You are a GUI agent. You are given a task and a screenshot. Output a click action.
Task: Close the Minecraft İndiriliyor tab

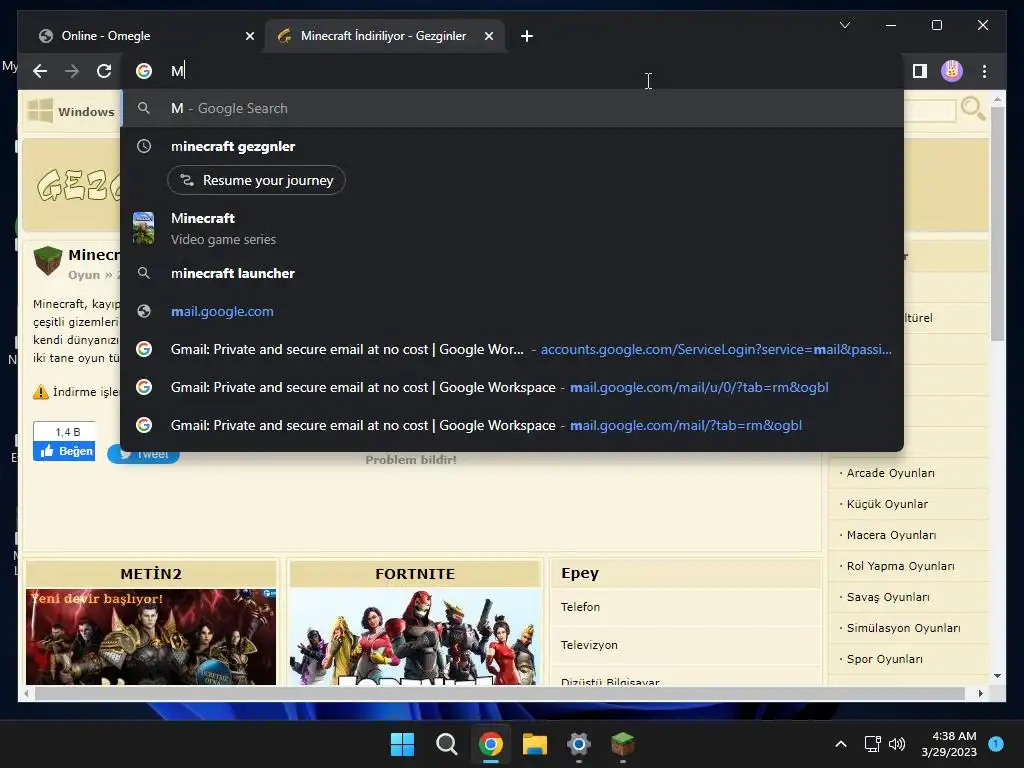(488, 37)
